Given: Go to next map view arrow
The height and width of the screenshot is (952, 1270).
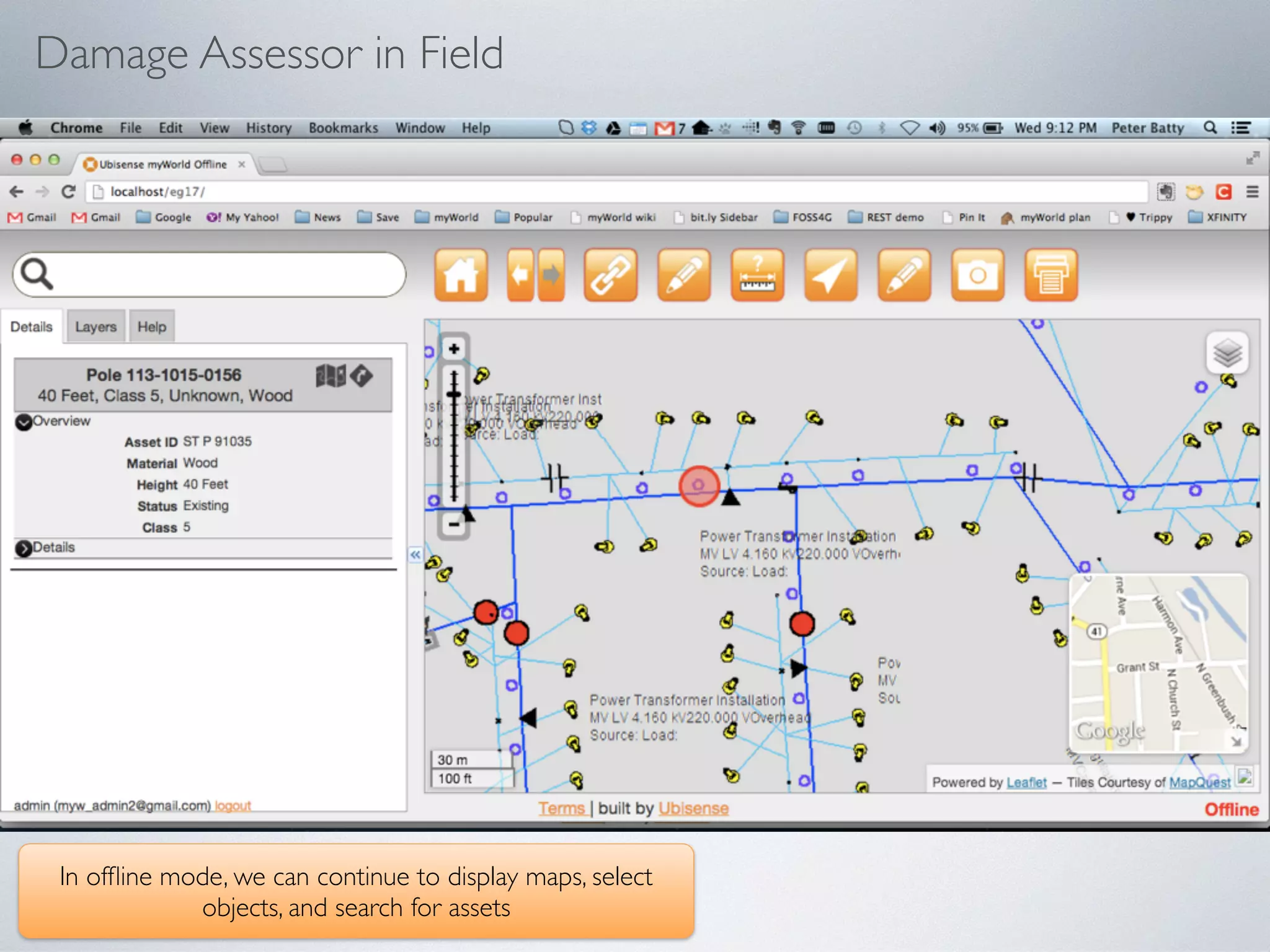Looking at the screenshot, I should pos(551,275).
